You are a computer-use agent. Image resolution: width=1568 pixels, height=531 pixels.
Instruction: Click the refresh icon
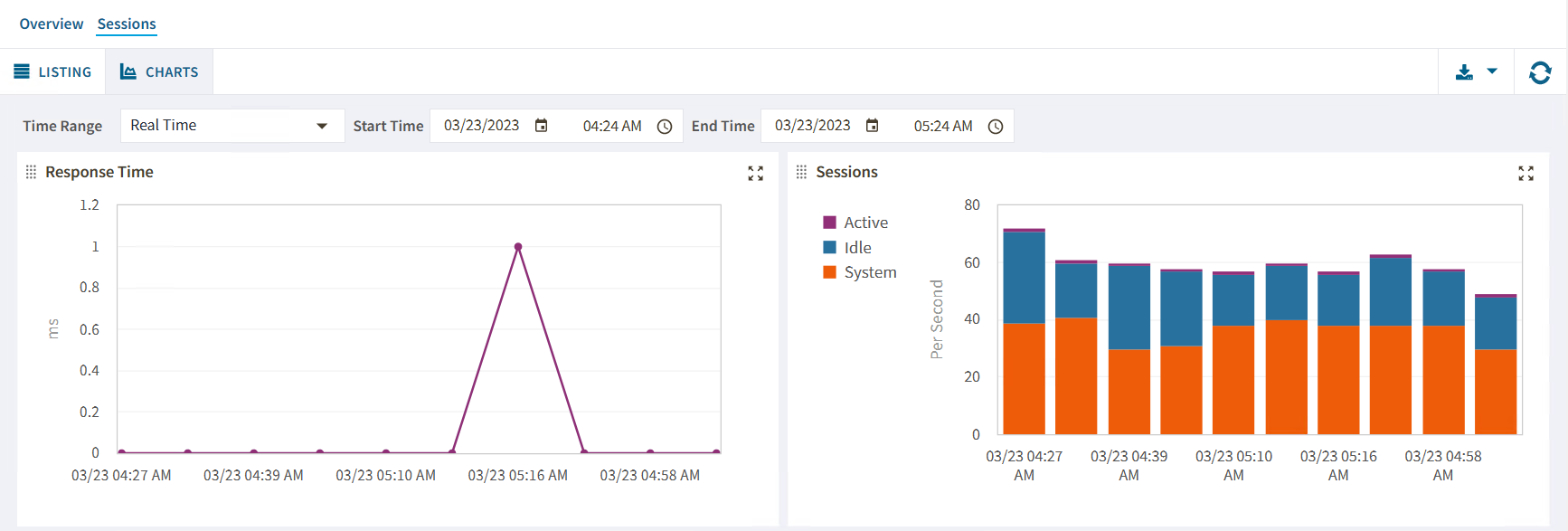pyautogui.click(x=1540, y=72)
